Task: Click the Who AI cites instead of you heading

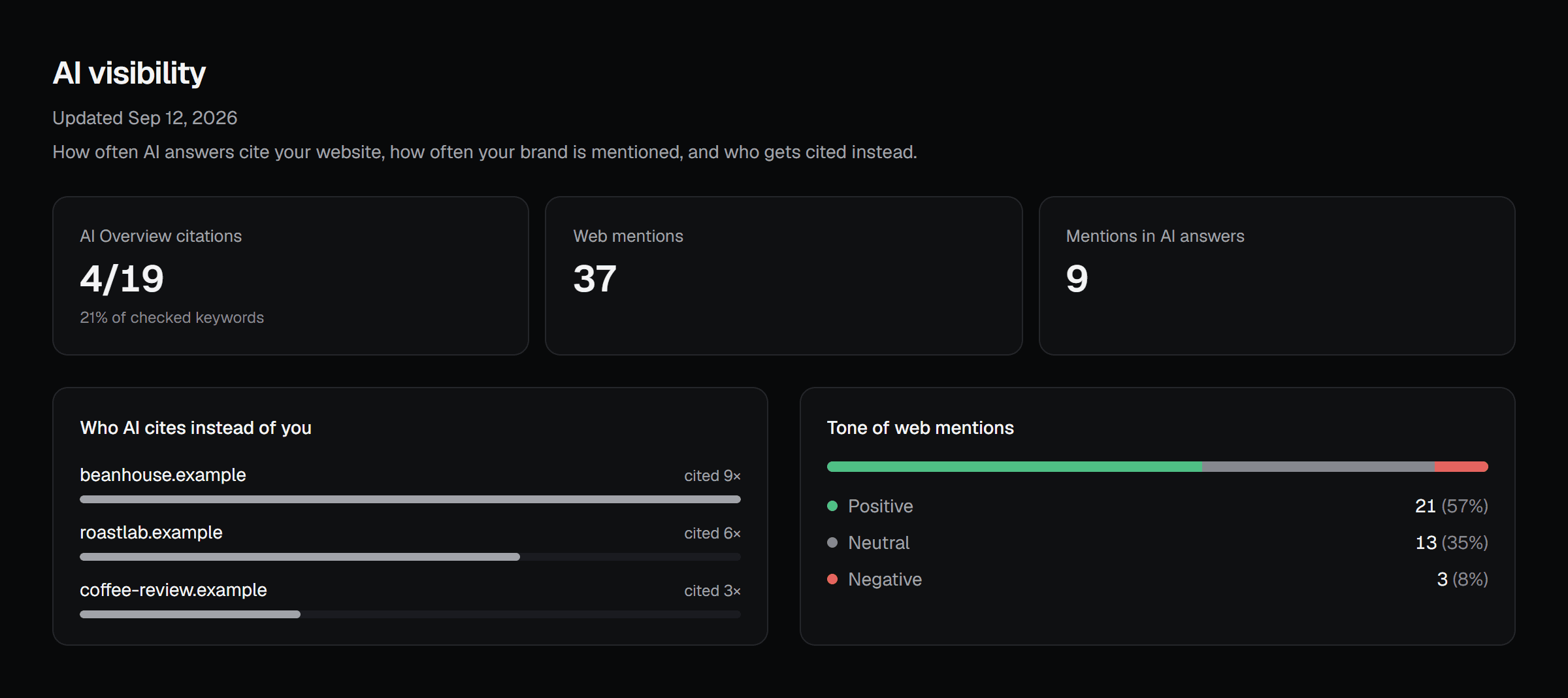Action: (x=195, y=427)
